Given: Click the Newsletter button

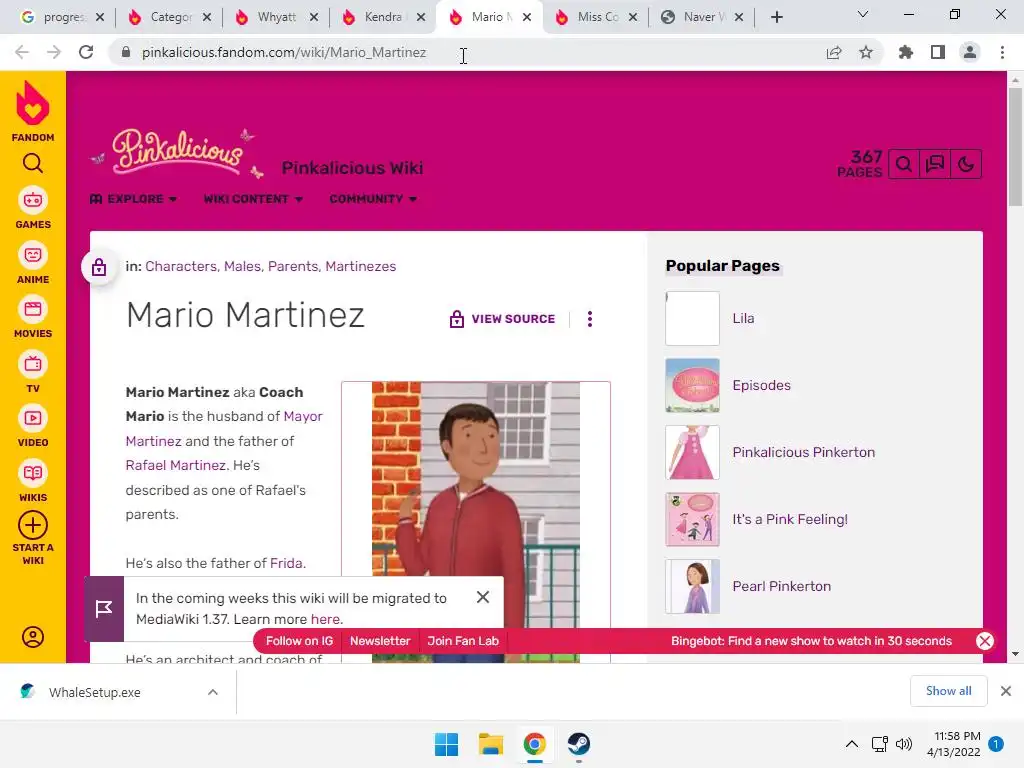Looking at the screenshot, I should [380, 641].
